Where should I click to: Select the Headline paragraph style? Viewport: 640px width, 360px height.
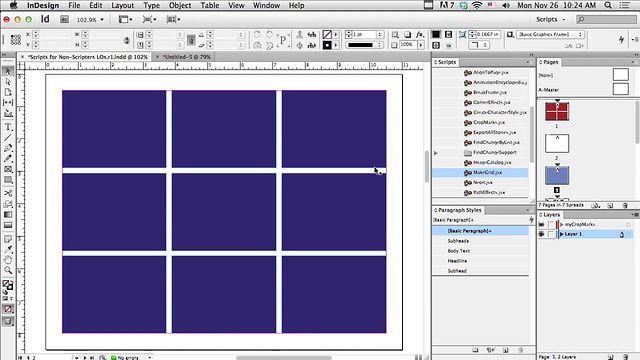tap(481, 261)
